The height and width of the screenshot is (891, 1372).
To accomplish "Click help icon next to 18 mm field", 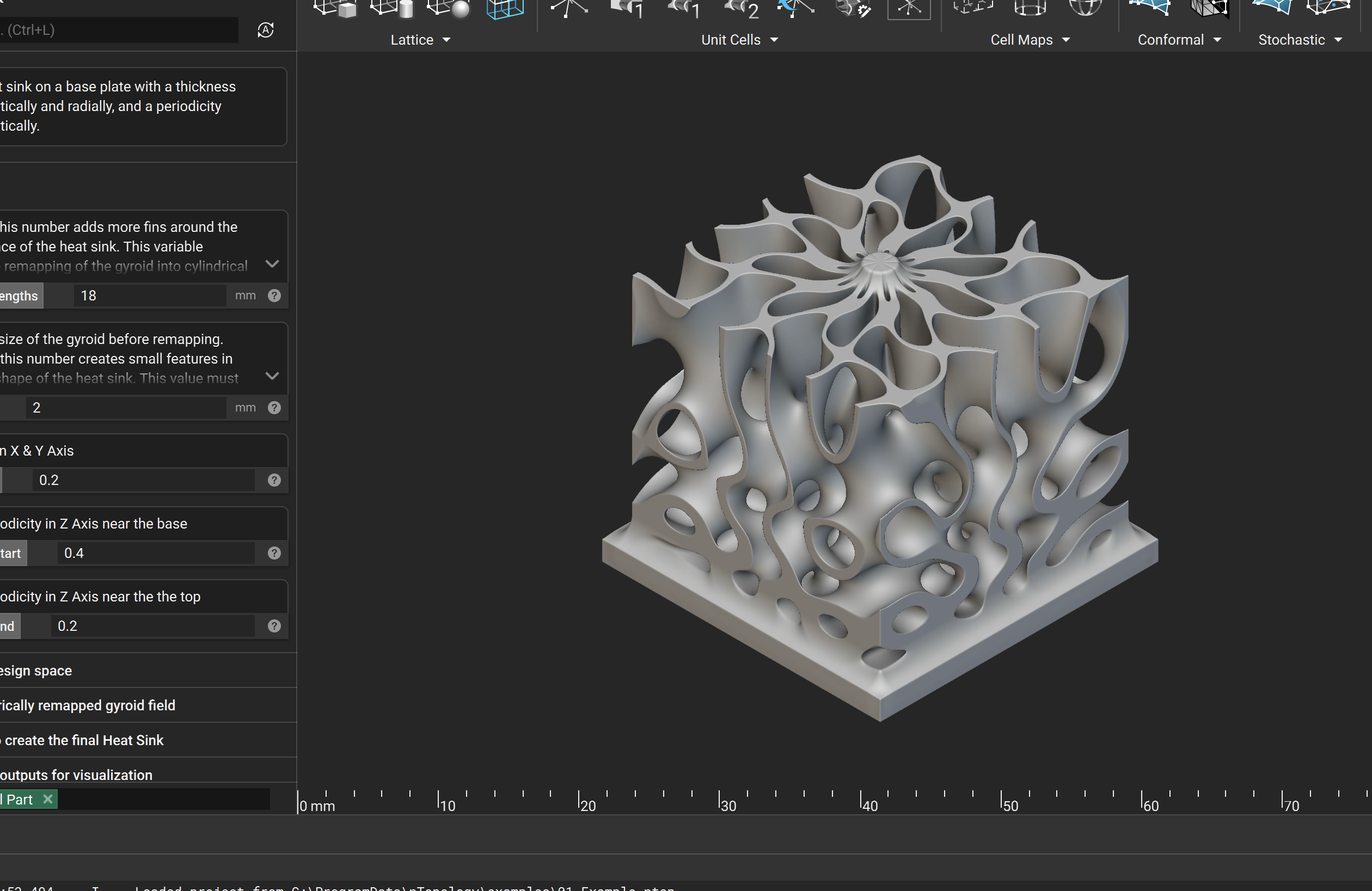I will pyautogui.click(x=274, y=296).
